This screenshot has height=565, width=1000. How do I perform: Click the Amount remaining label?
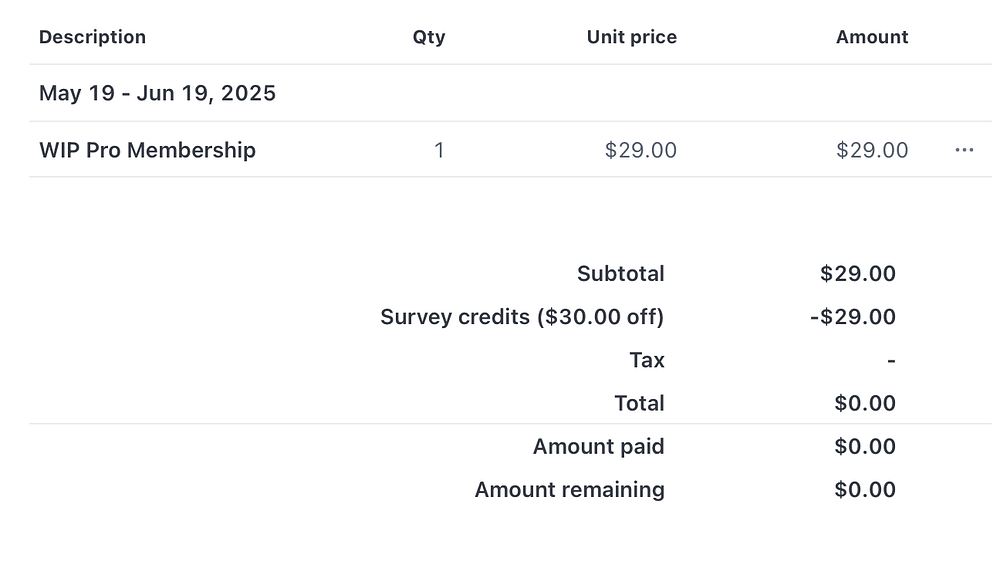click(569, 489)
